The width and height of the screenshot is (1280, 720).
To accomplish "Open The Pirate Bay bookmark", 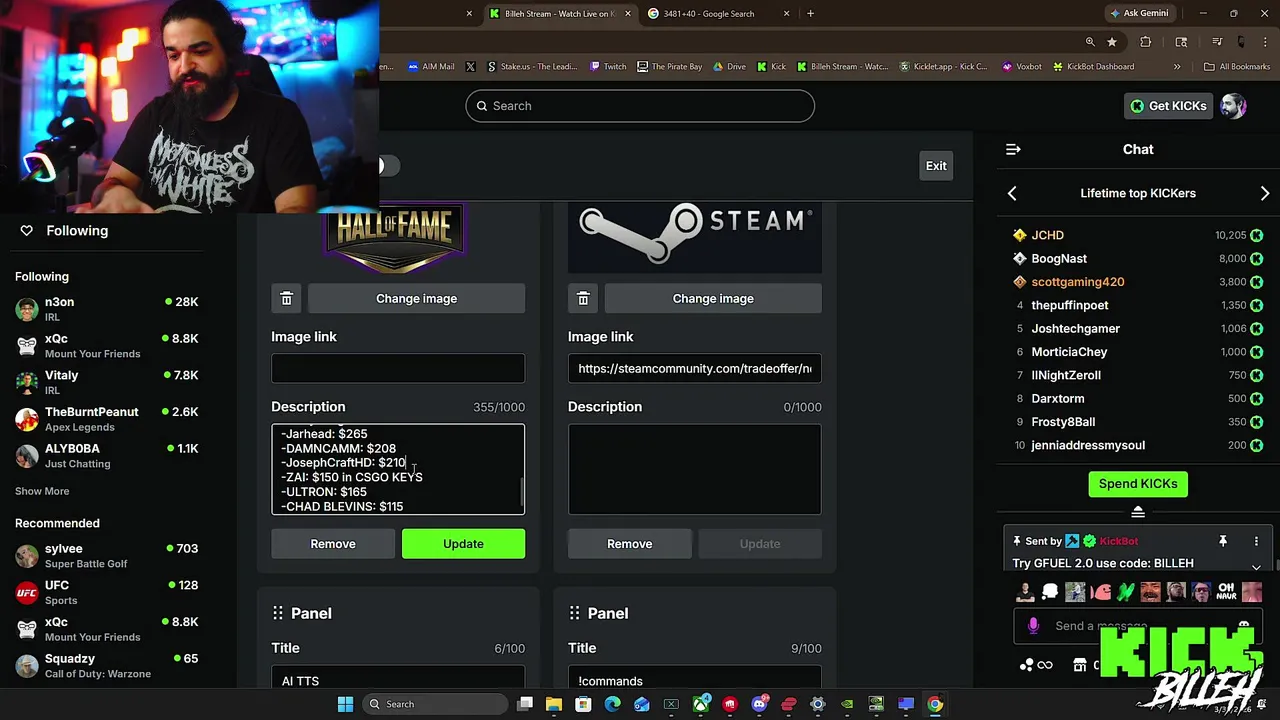I will [669, 67].
